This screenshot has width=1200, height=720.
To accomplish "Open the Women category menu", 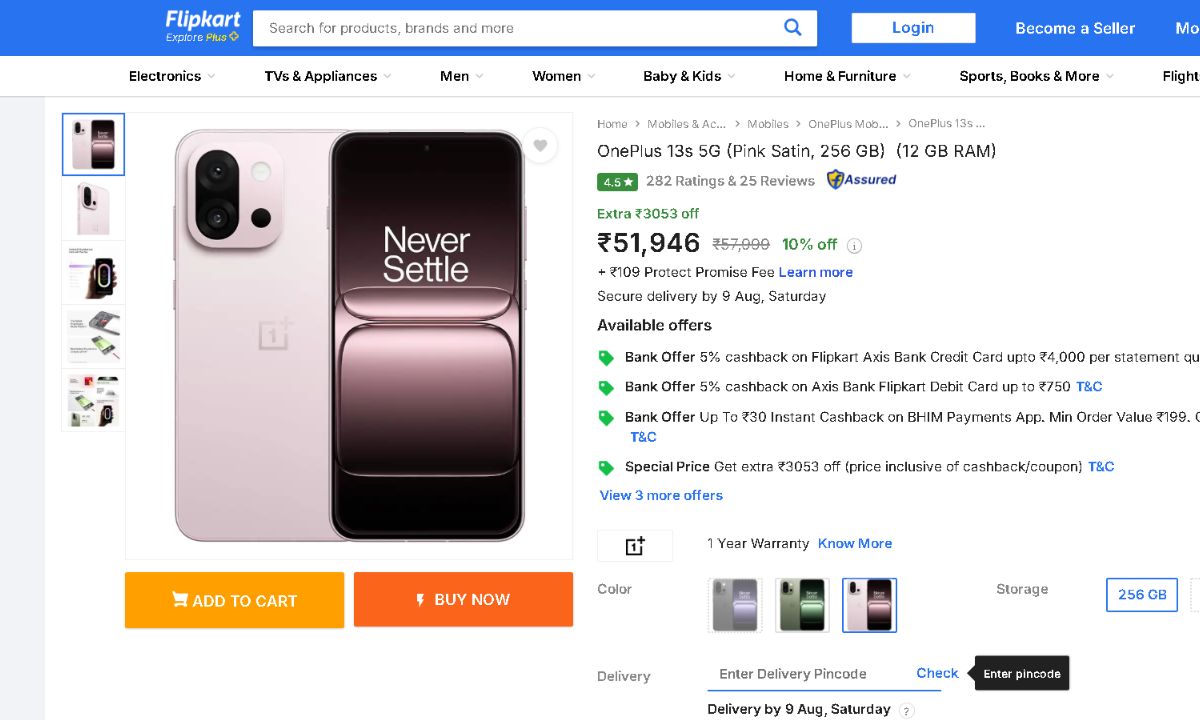I will click(x=563, y=76).
